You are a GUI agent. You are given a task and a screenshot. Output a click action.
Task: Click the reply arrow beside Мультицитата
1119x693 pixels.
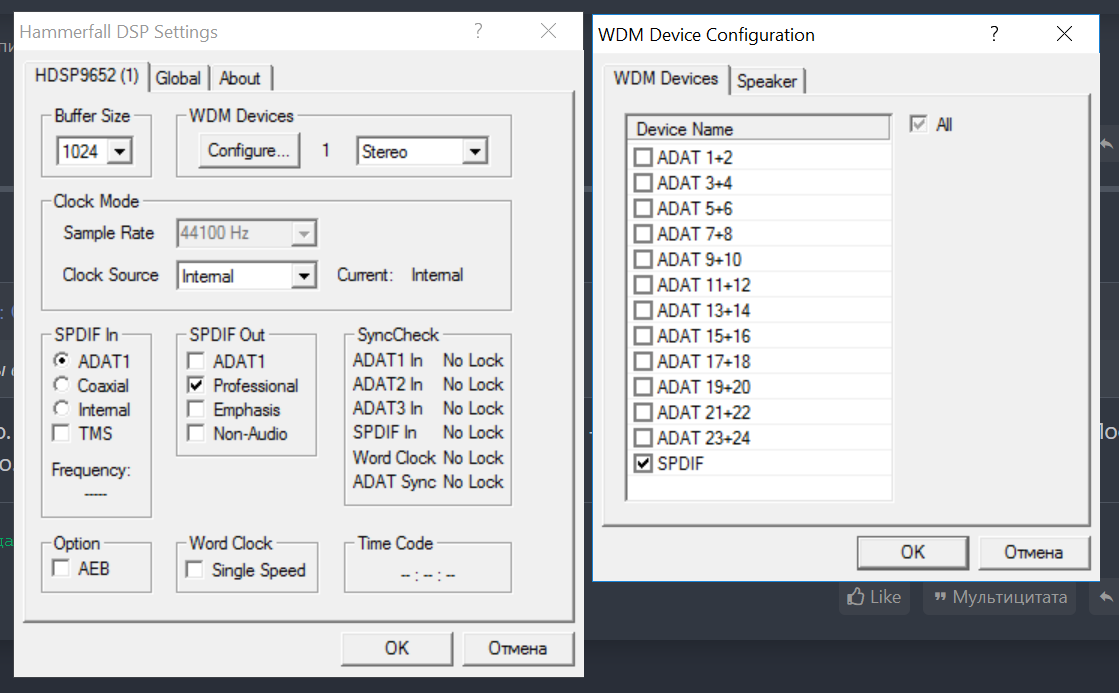(1105, 597)
